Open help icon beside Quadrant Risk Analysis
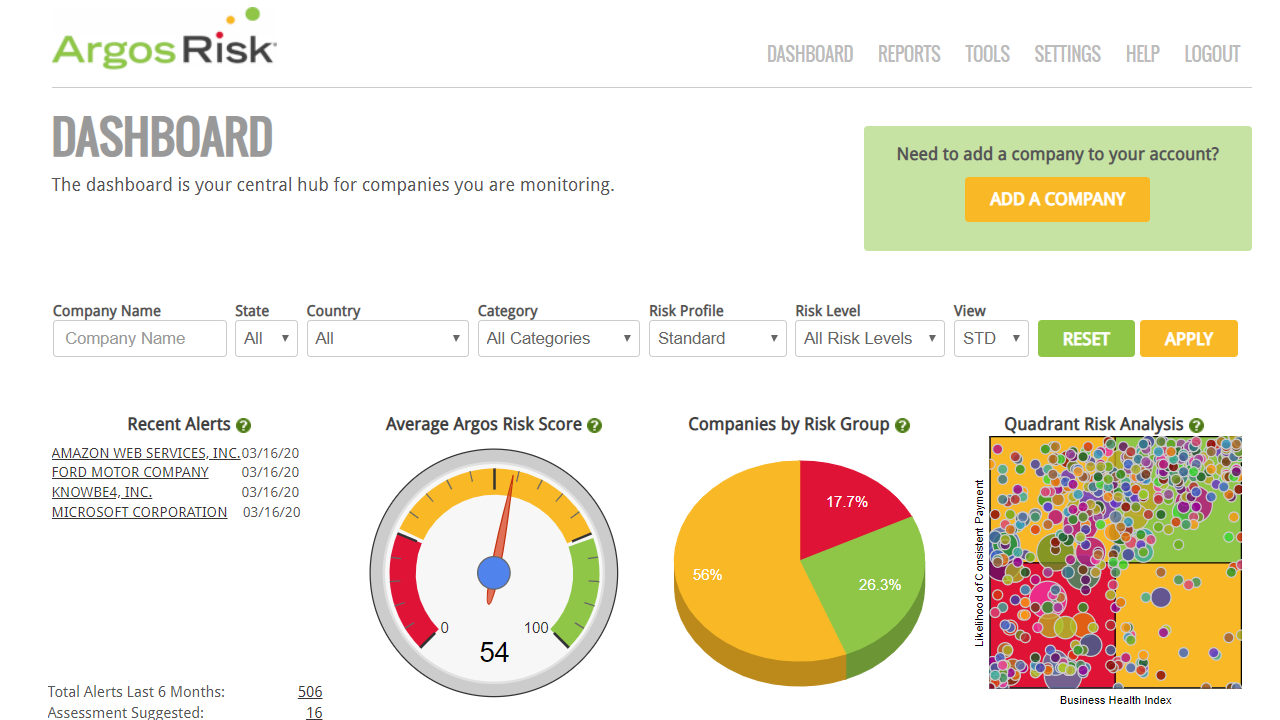The width and height of the screenshot is (1280, 720). click(1197, 426)
